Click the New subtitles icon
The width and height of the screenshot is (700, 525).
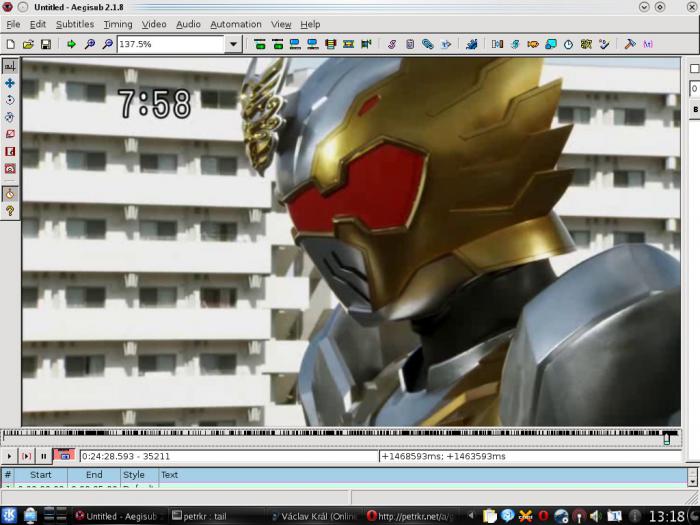tap(10, 44)
